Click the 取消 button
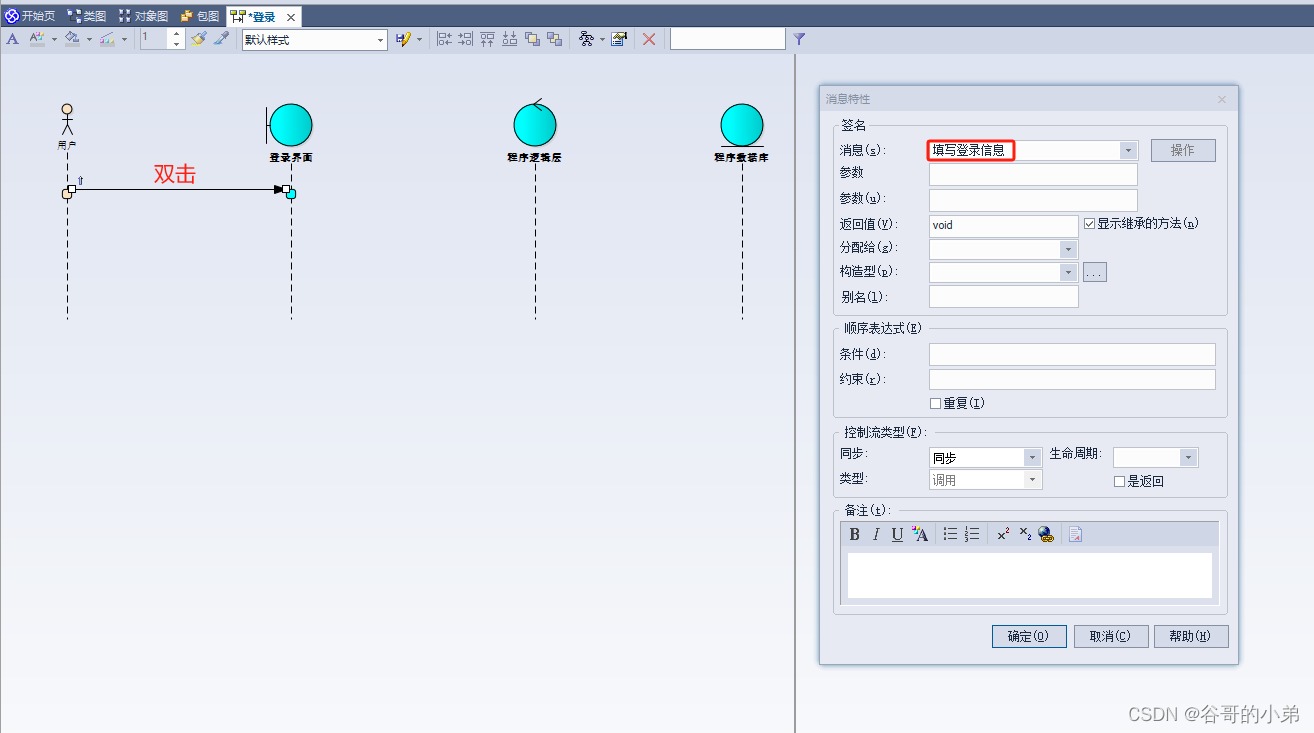The width and height of the screenshot is (1314, 733). (1111, 636)
